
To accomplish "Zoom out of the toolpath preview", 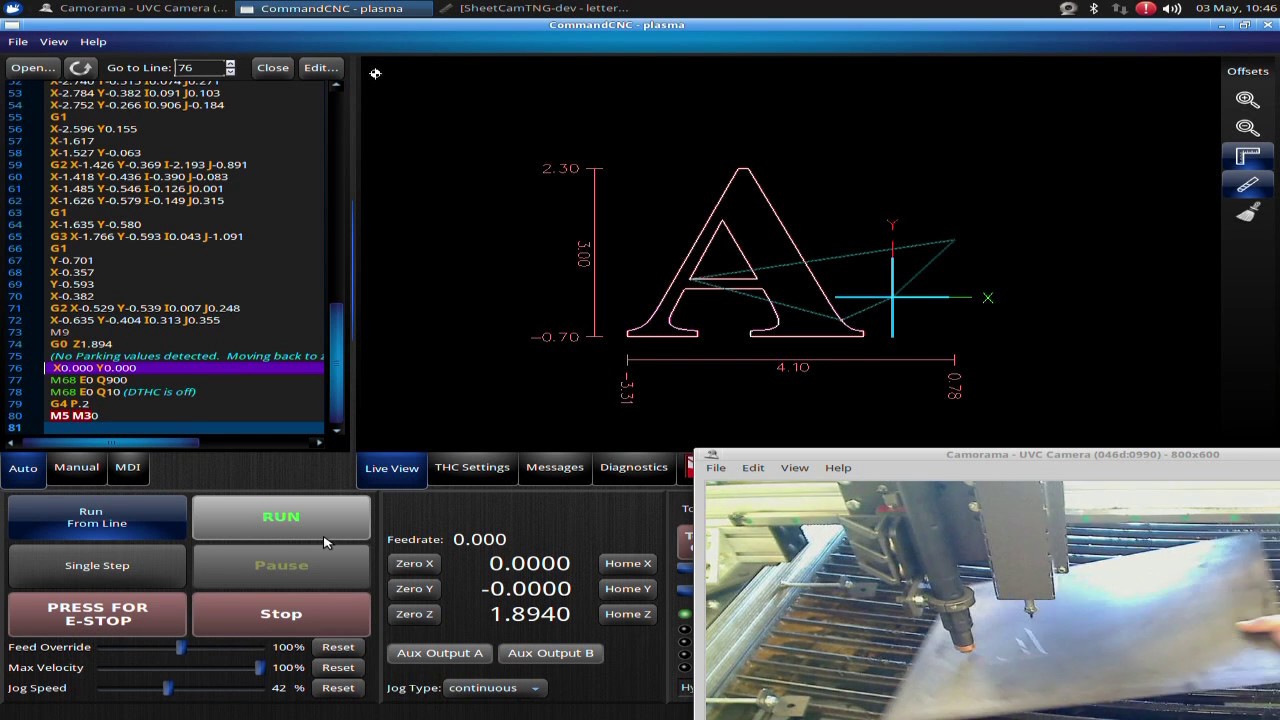I will pos(1247,128).
